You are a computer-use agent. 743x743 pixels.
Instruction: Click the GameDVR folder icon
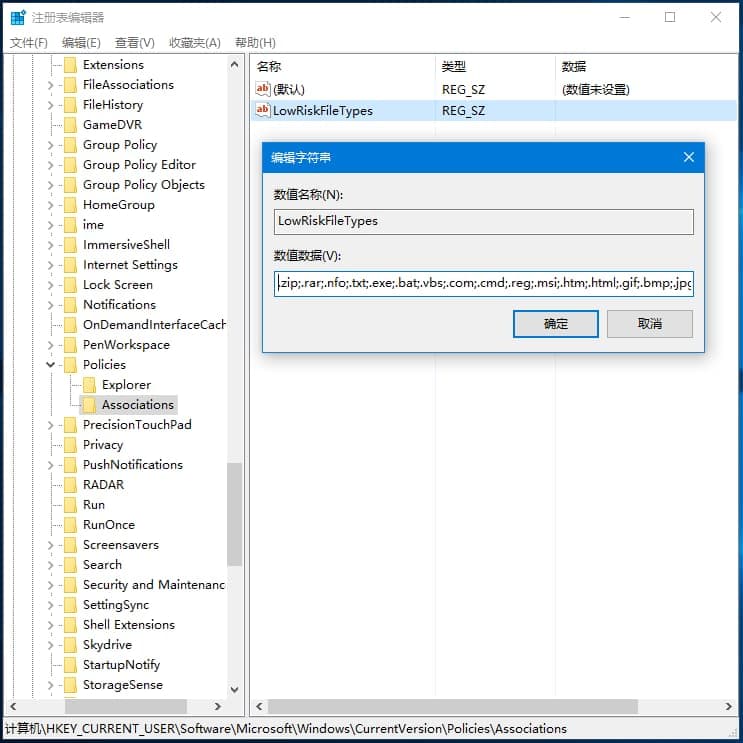pos(70,125)
